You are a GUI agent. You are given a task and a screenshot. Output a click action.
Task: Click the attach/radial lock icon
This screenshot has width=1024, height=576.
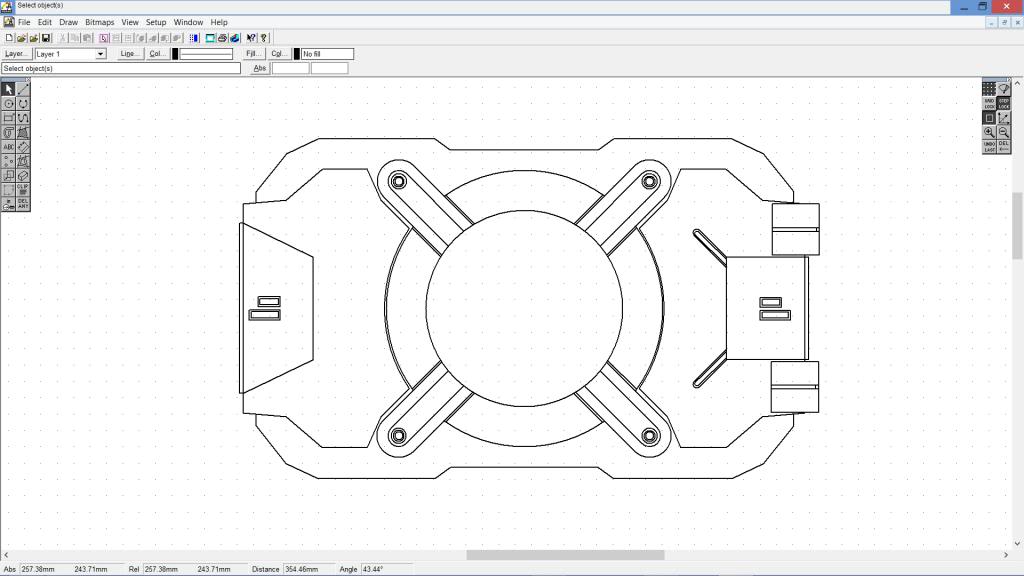1004,88
